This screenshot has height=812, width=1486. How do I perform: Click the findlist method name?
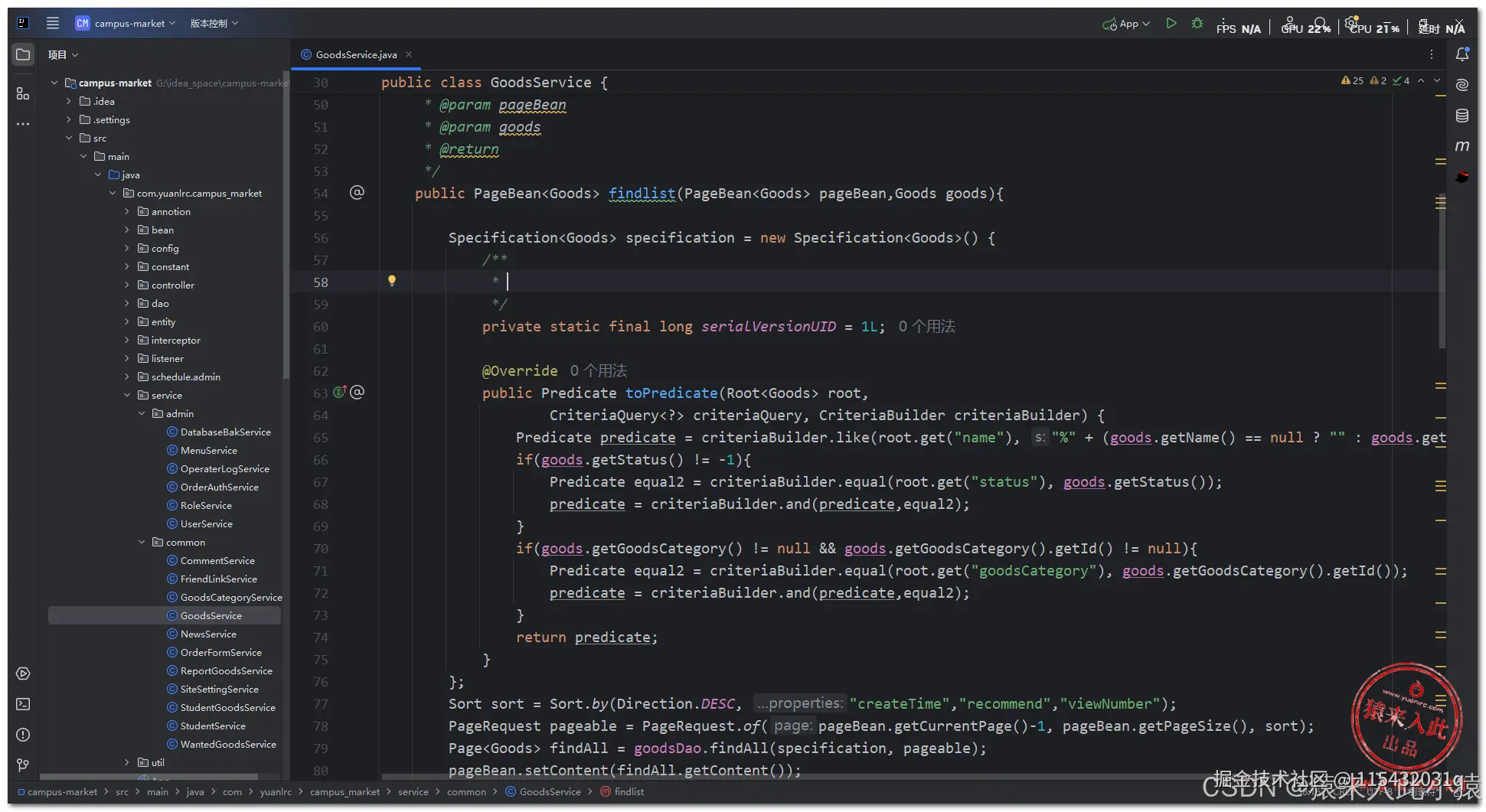pyautogui.click(x=642, y=194)
